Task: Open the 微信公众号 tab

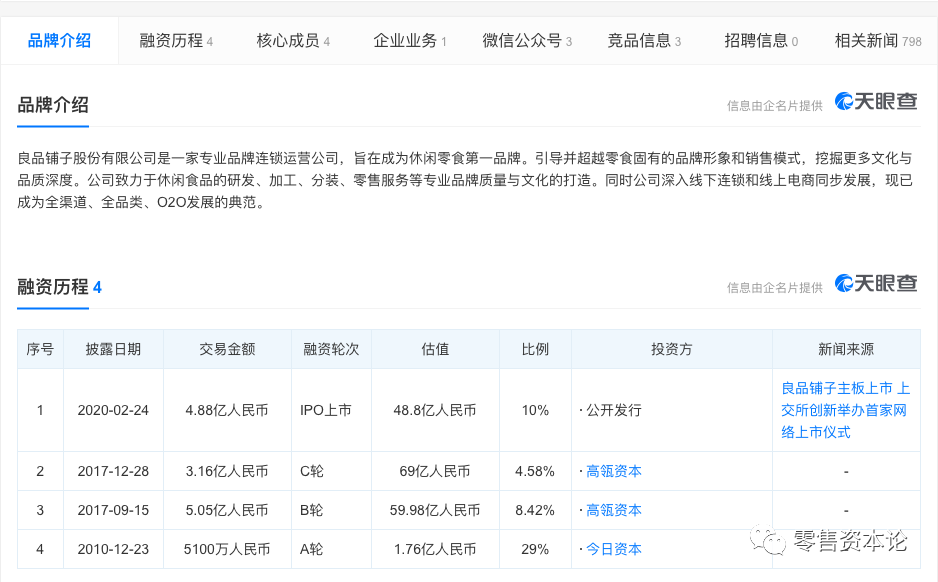Action: (522, 42)
